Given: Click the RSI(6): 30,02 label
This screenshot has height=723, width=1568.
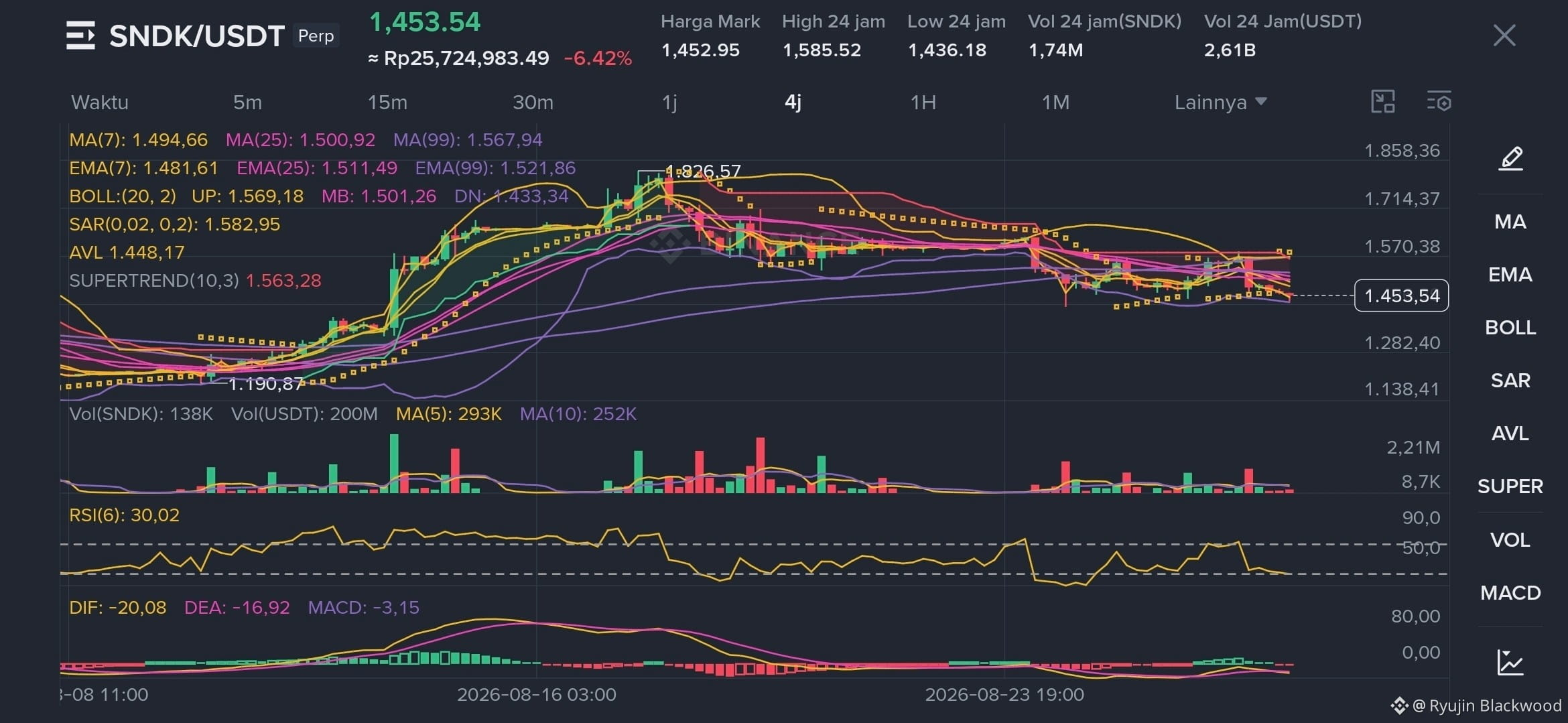Looking at the screenshot, I should [125, 515].
